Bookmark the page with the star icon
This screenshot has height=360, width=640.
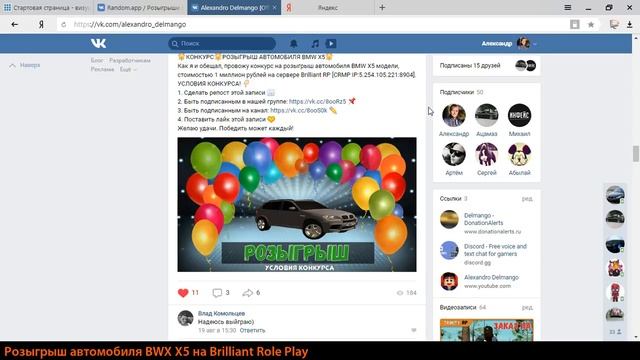point(591,24)
